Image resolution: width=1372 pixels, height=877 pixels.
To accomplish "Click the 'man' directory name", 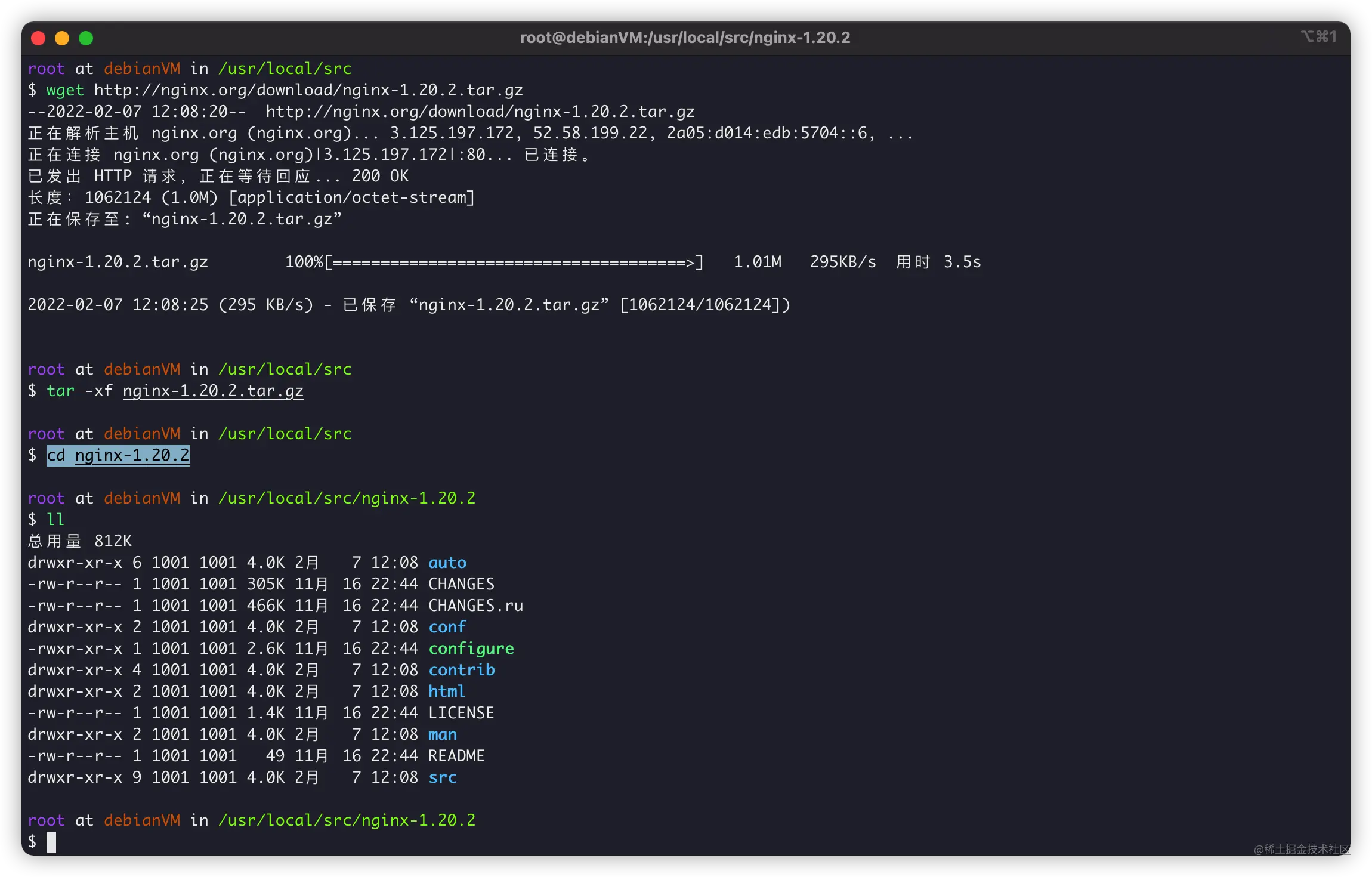I will point(443,734).
